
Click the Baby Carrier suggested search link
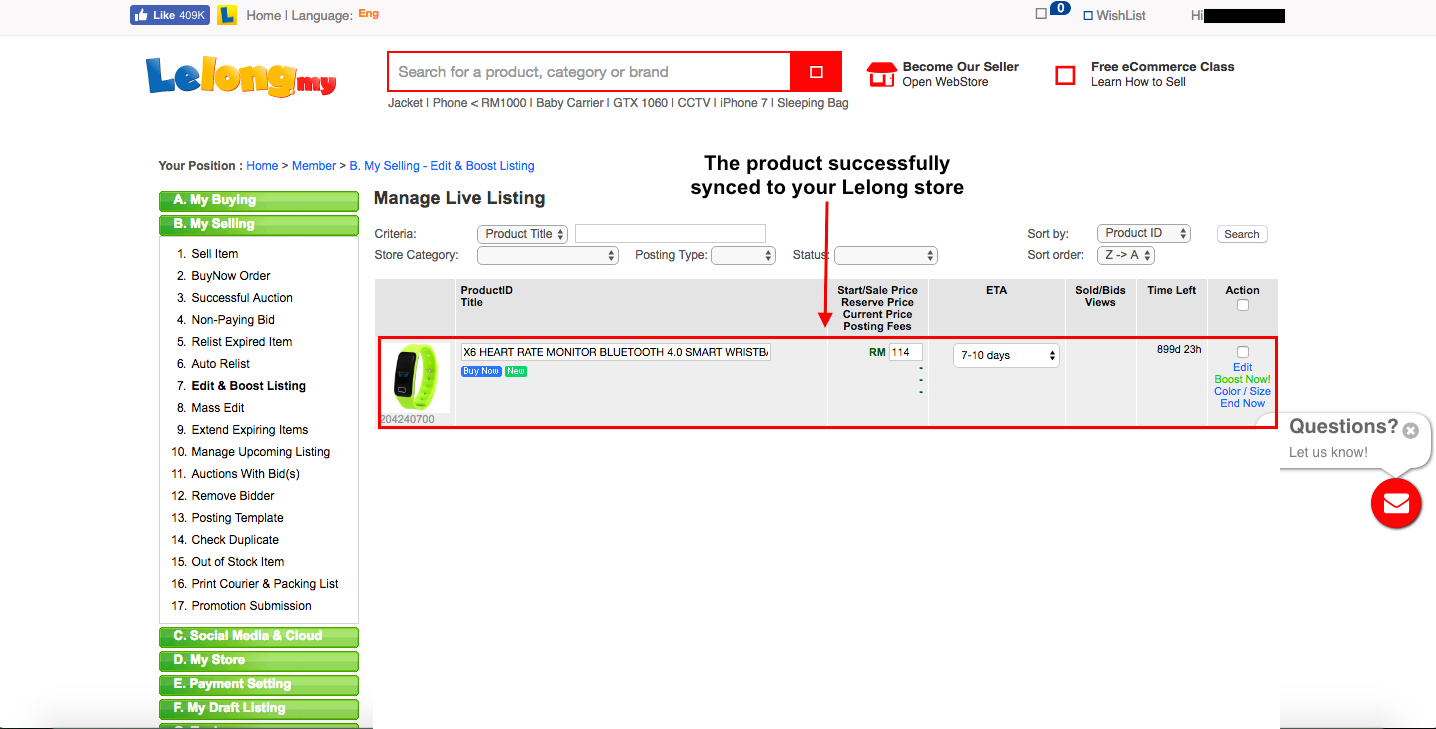570,103
